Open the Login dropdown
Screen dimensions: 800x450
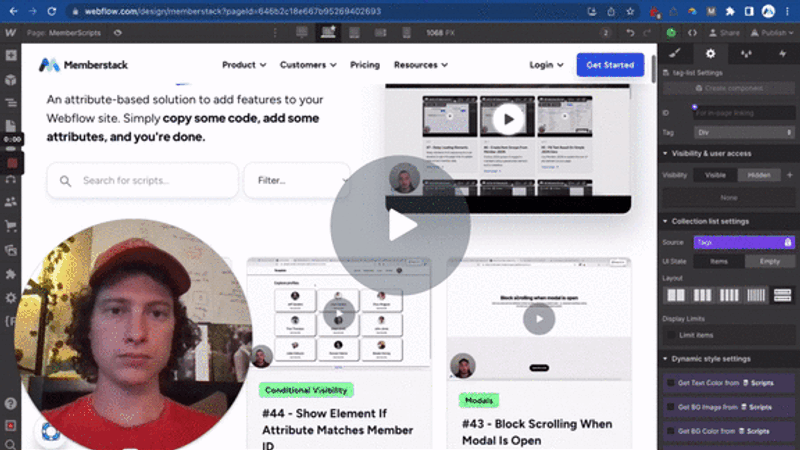click(x=546, y=65)
